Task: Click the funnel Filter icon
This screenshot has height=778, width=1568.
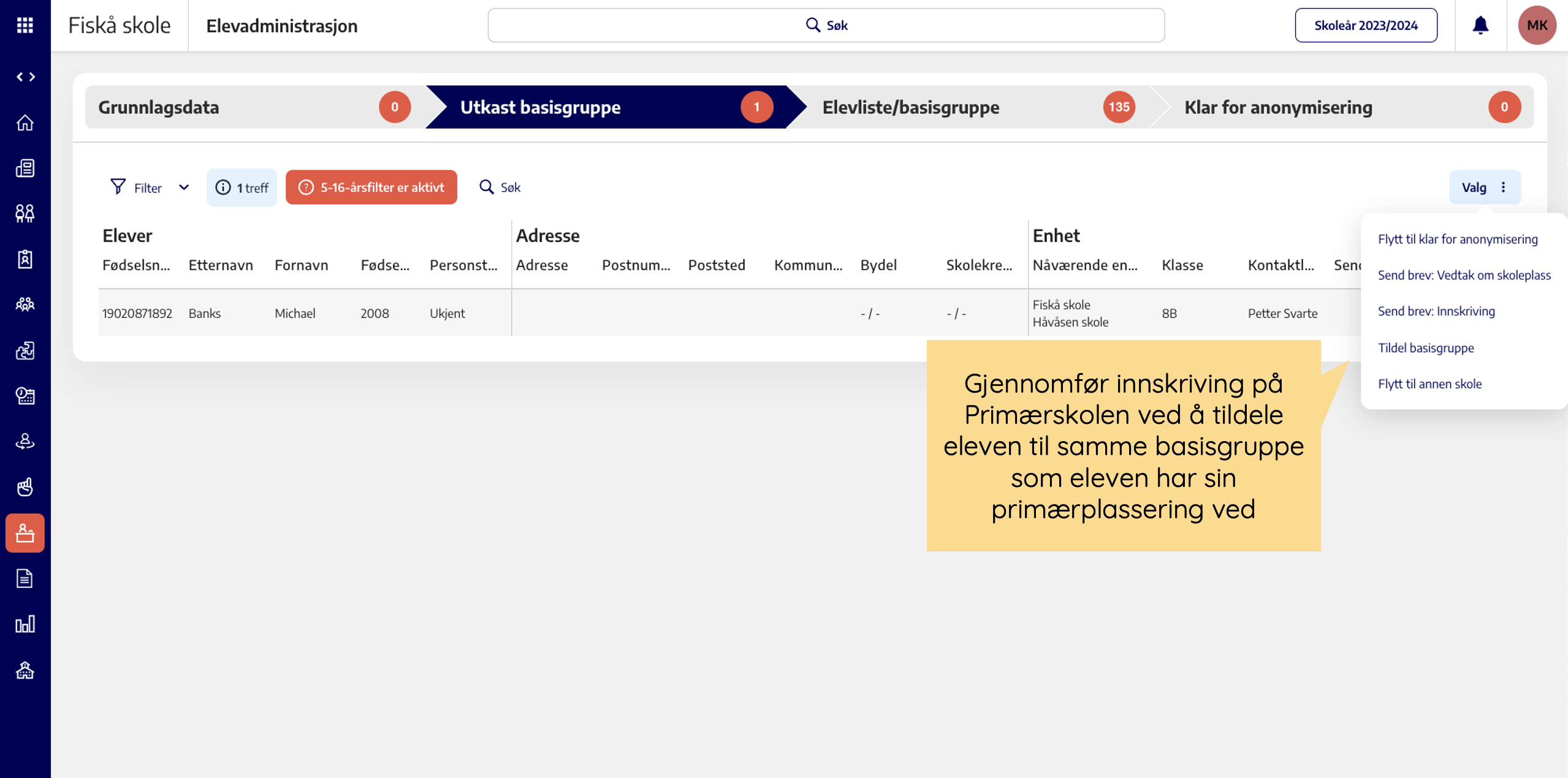Action: coord(118,187)
